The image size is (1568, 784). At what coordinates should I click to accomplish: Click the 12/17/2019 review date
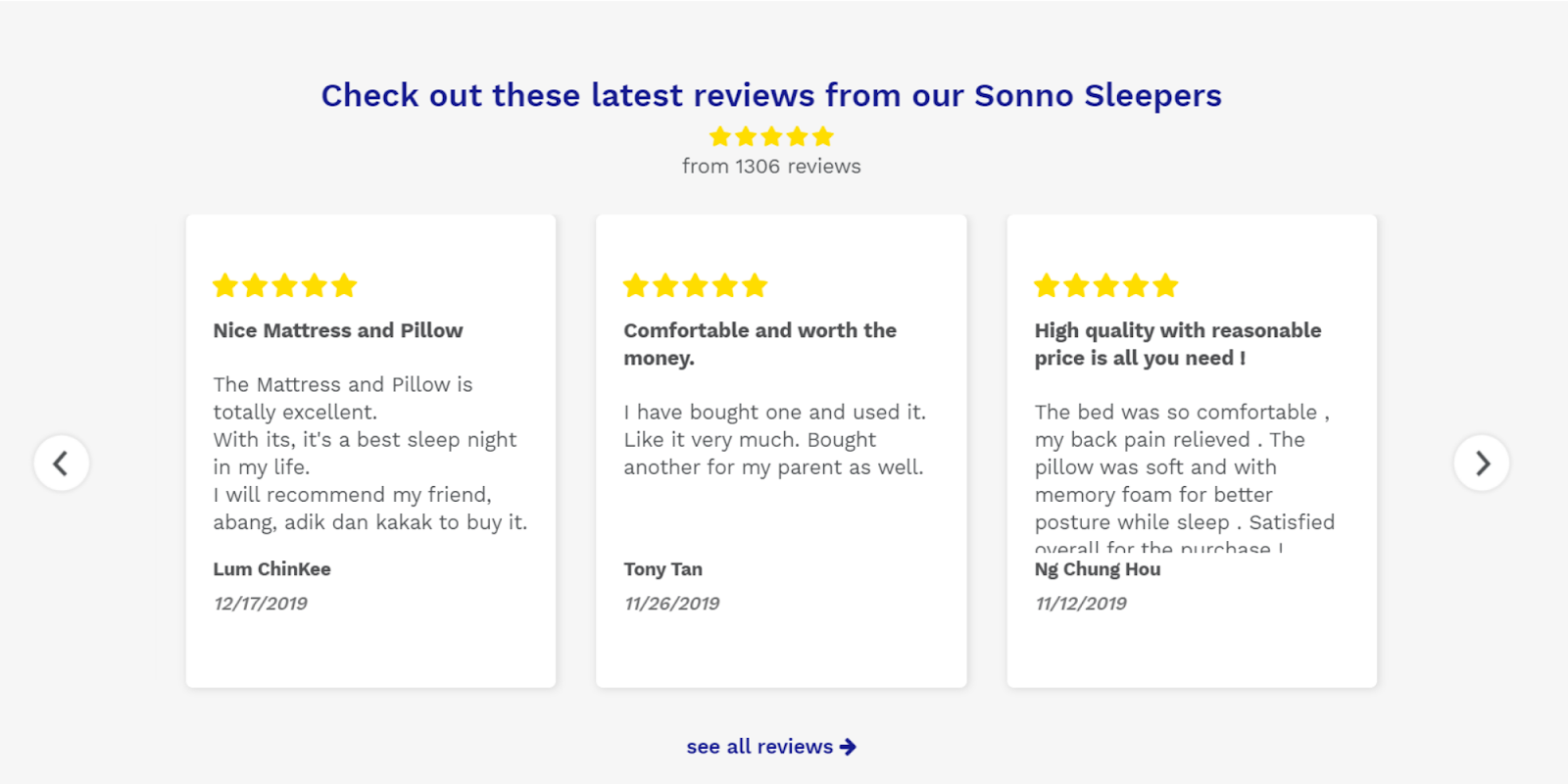(x=261, y=604)
